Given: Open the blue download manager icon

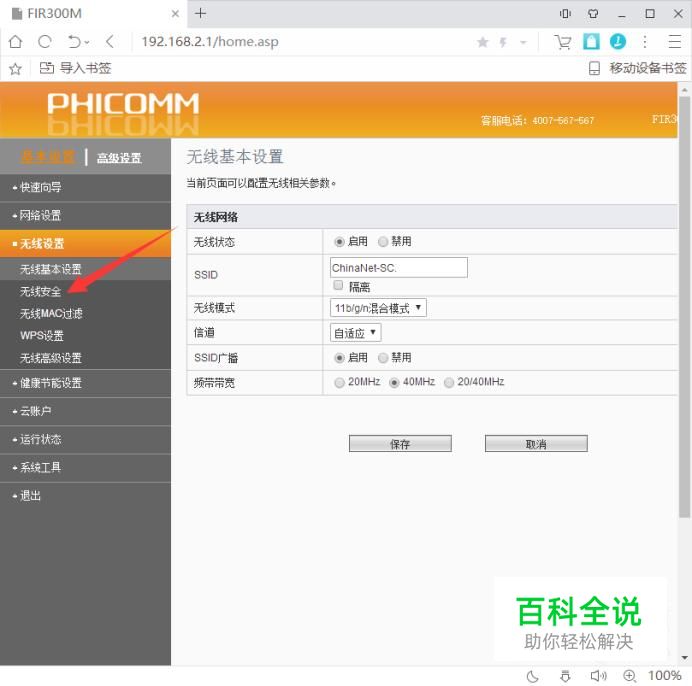Looking at the screenshot, I should (617, 41).
